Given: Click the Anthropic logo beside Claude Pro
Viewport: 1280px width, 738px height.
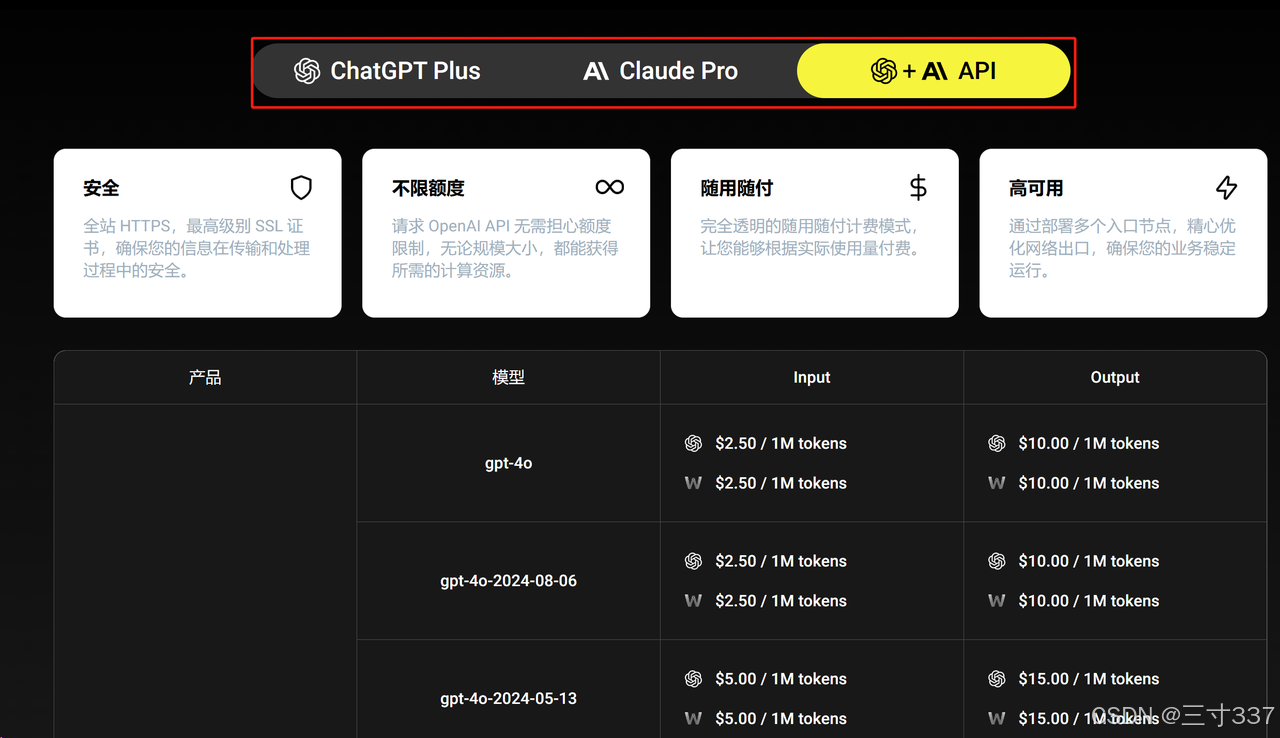Looking at the screenshot, I should [x=596, y=71].
